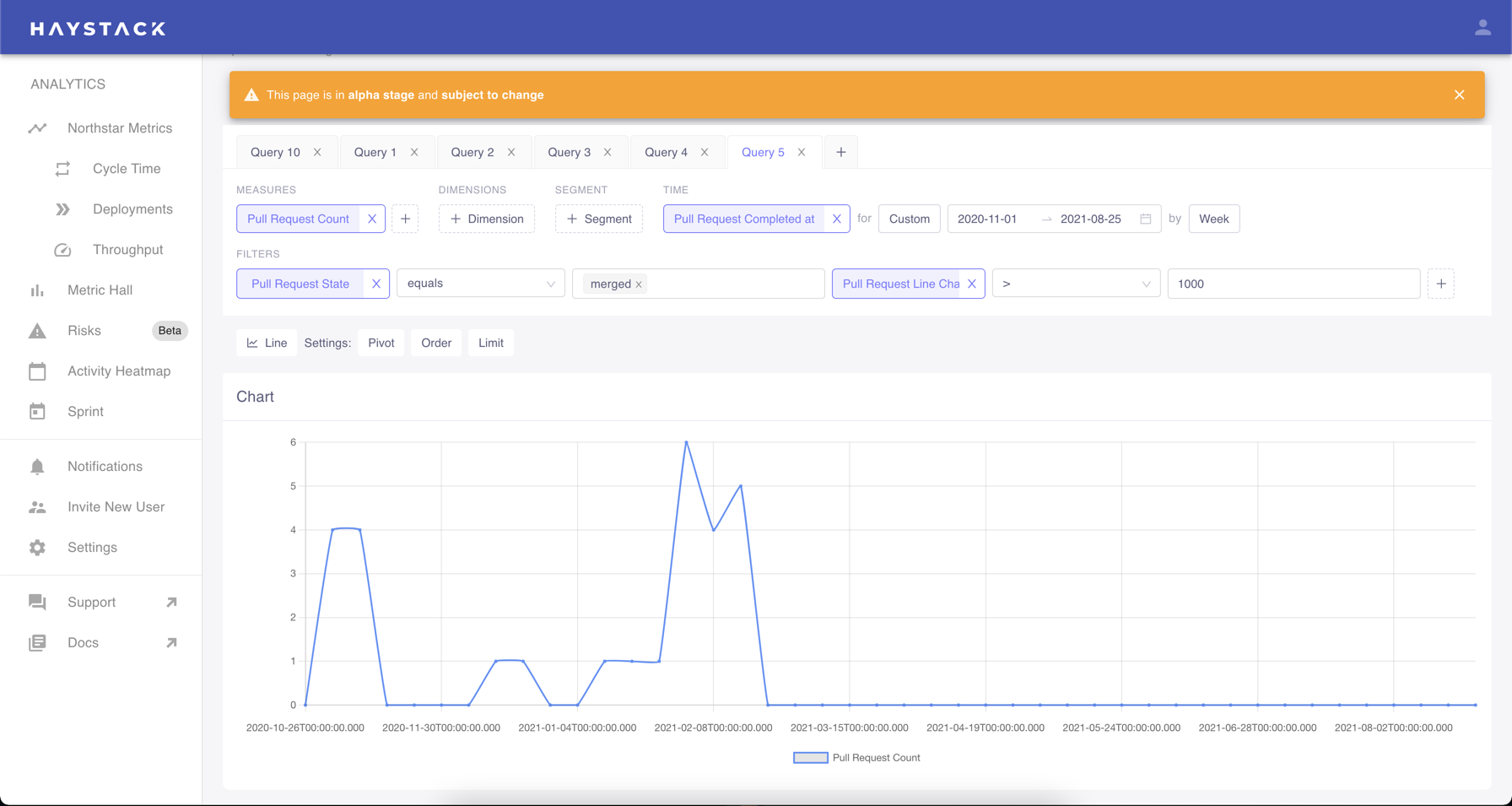Open the Week granularity selector

pyautogui.click(x=1213, y=219)
